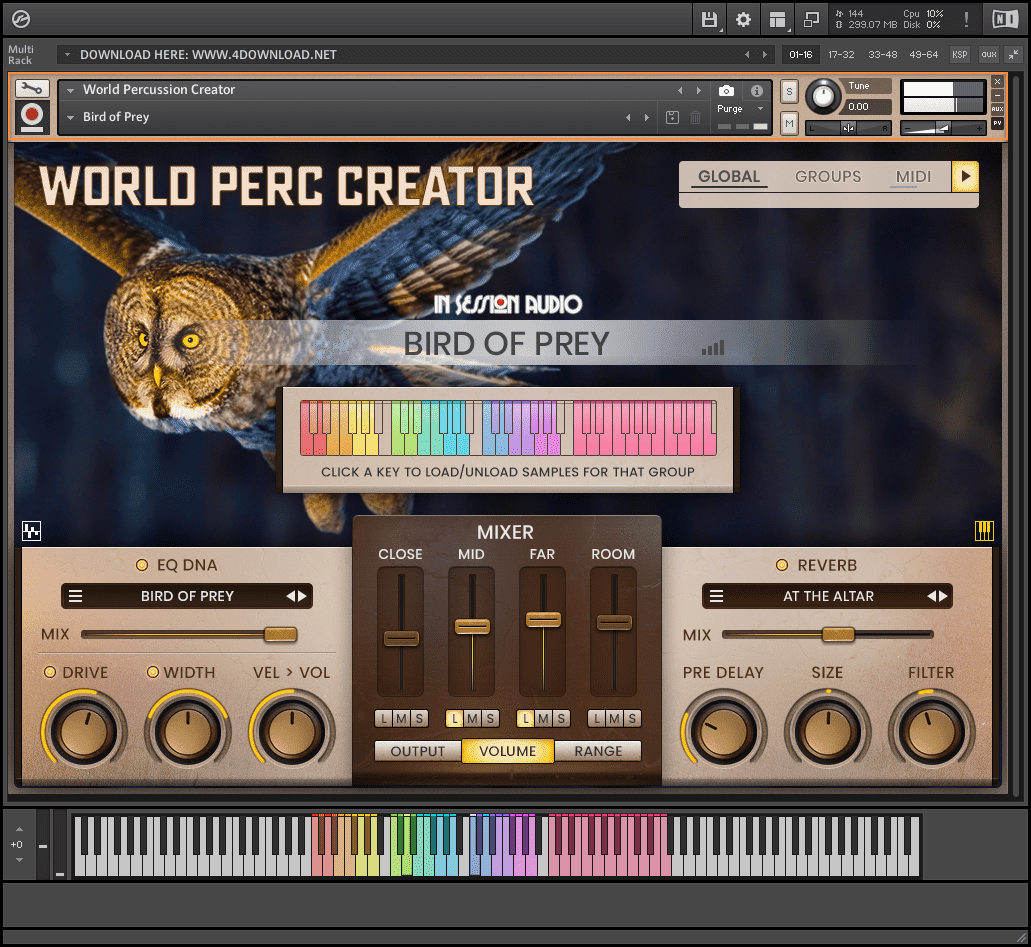Click the camera snapshot view icon

[726, 91]
